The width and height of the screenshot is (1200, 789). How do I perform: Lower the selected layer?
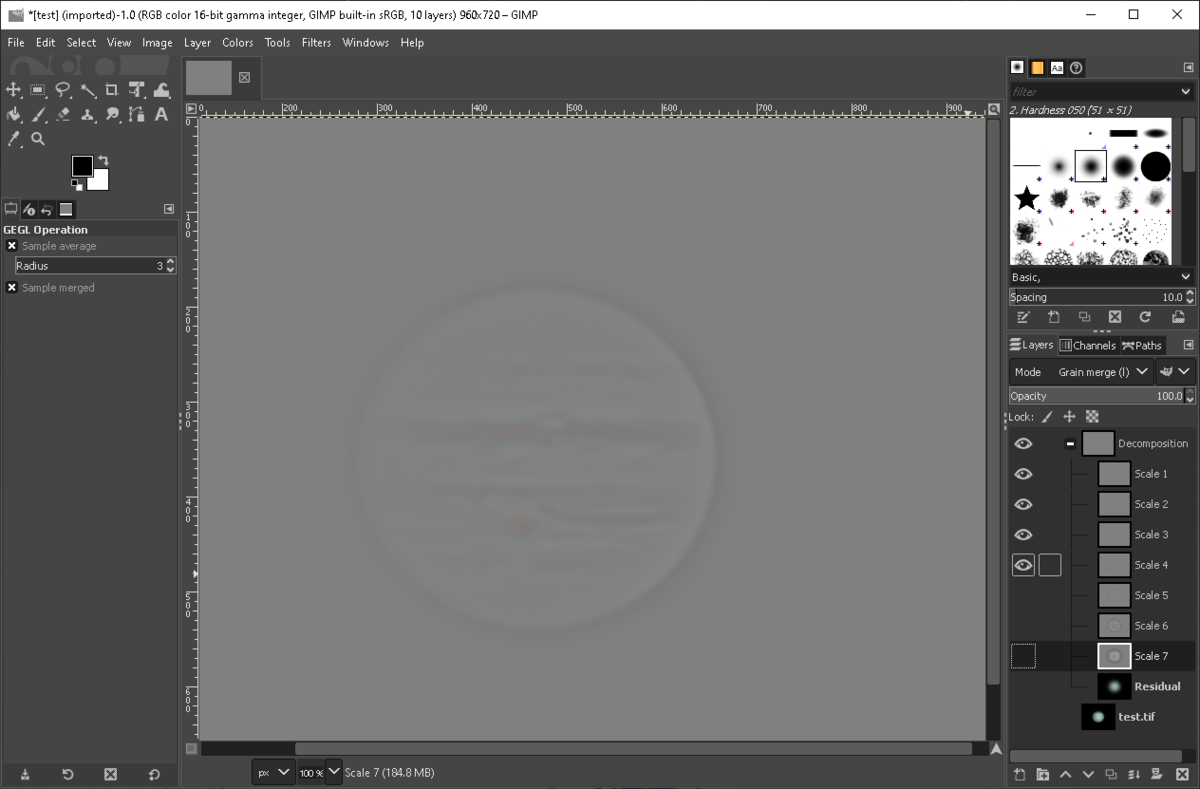coord(1088,775)
